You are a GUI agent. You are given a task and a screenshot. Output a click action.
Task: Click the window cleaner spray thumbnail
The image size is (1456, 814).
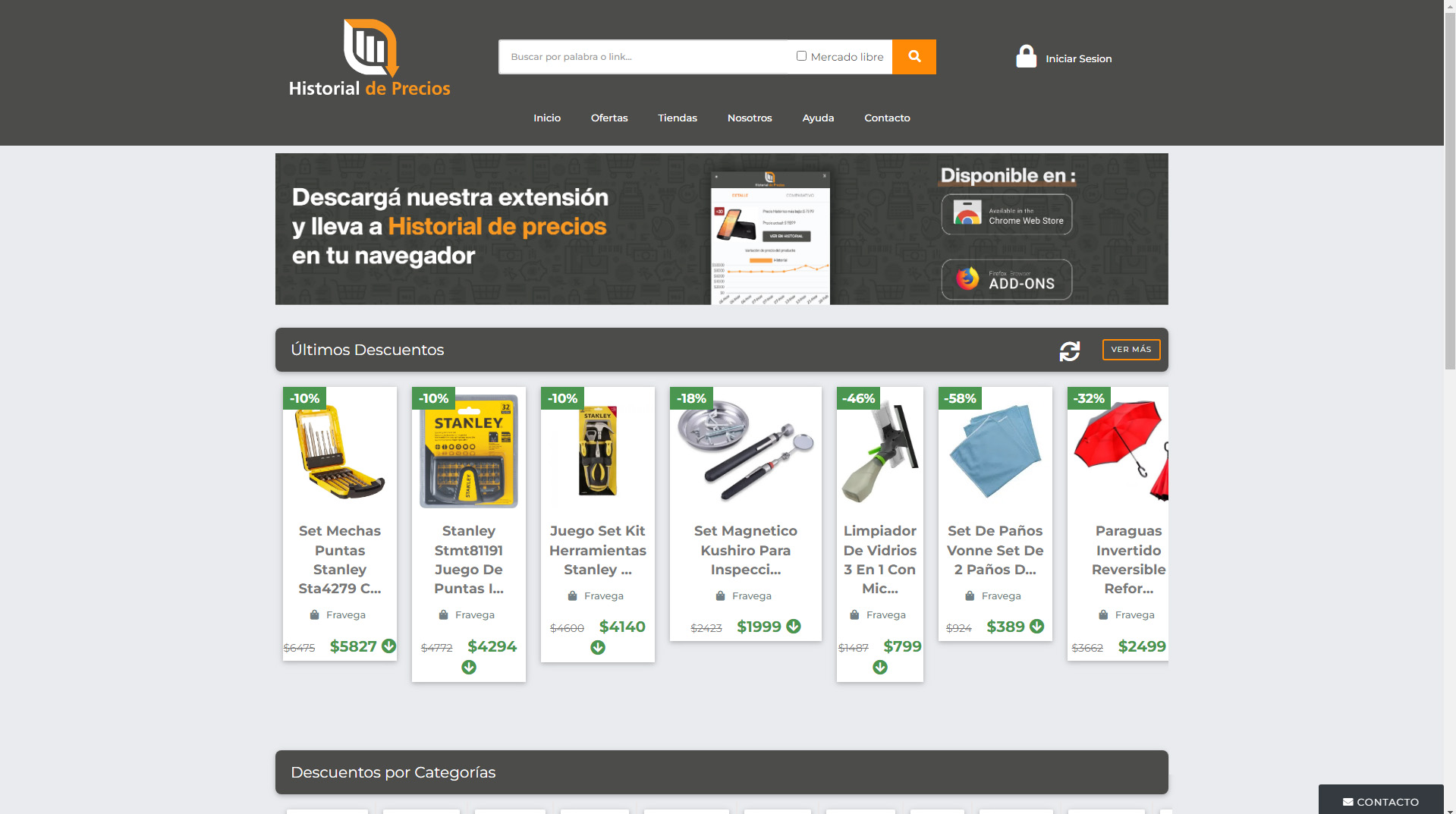click(x=880, y=452)
